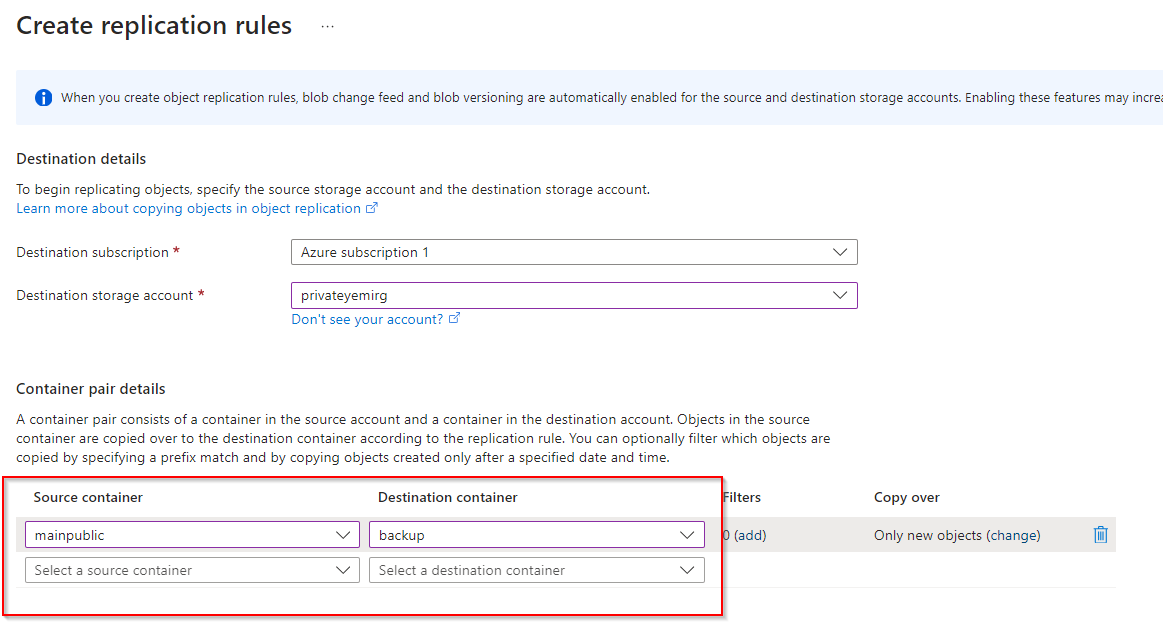Expand the empty 'Select a source container' dropdown
Screen dimensions: 1163x642
click(191, 570)
